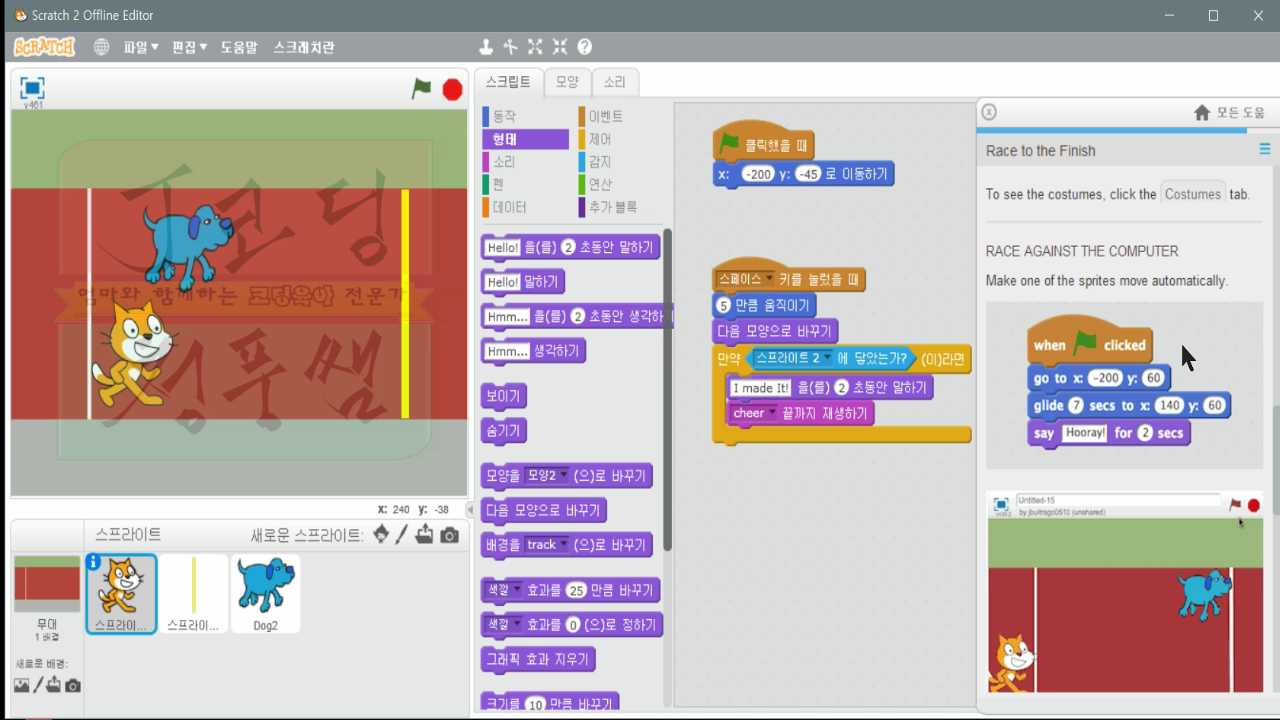Select the 데이터 block category
This screenshot has height=720, width=1280.
(525, 207)
